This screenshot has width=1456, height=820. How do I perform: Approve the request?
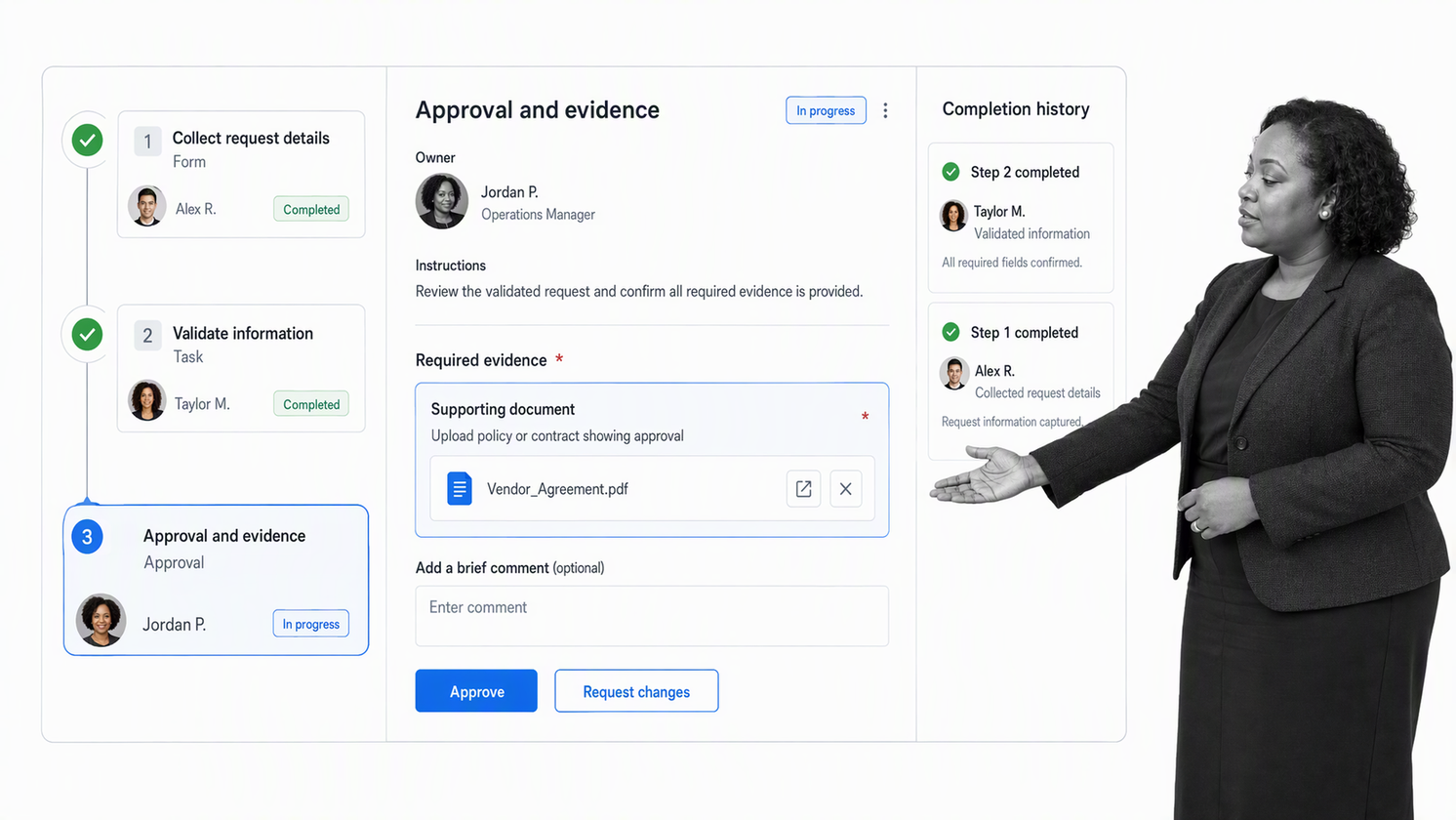[x=476, y=691]
